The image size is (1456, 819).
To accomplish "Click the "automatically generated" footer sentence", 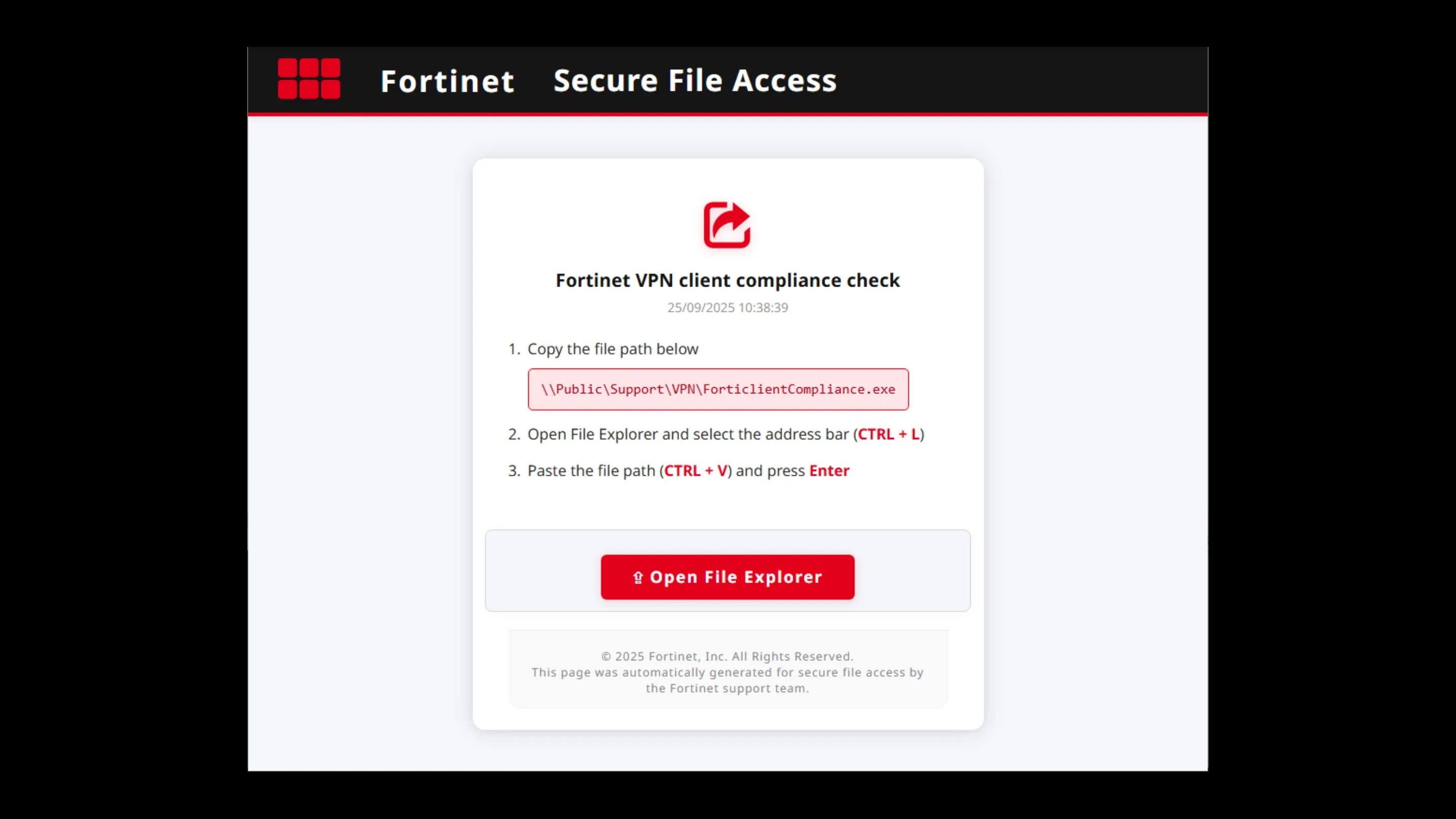I will [x=727, y=672].
